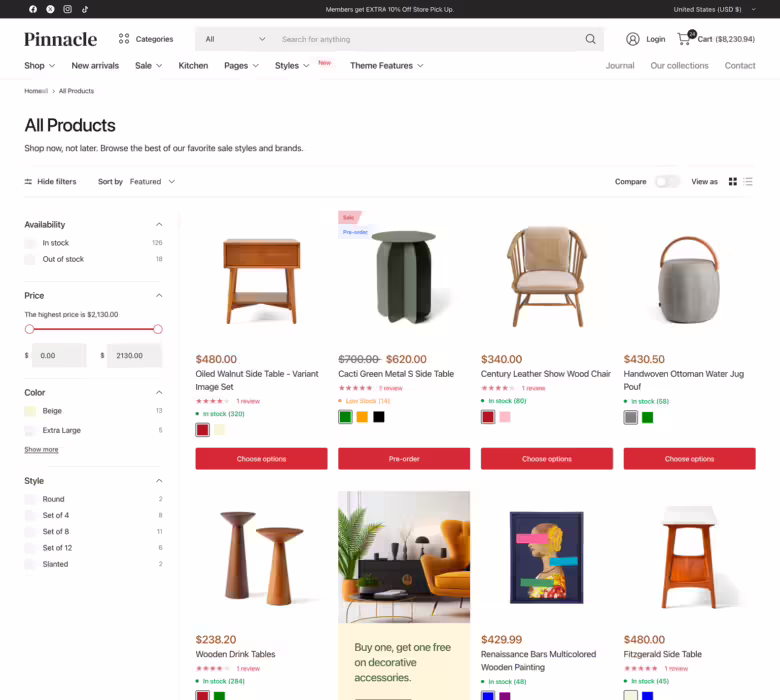Image resolution: width=780 pixels, height=700 pixels.
Task: Collapse the Price filter section
Action: coord(159,296)
